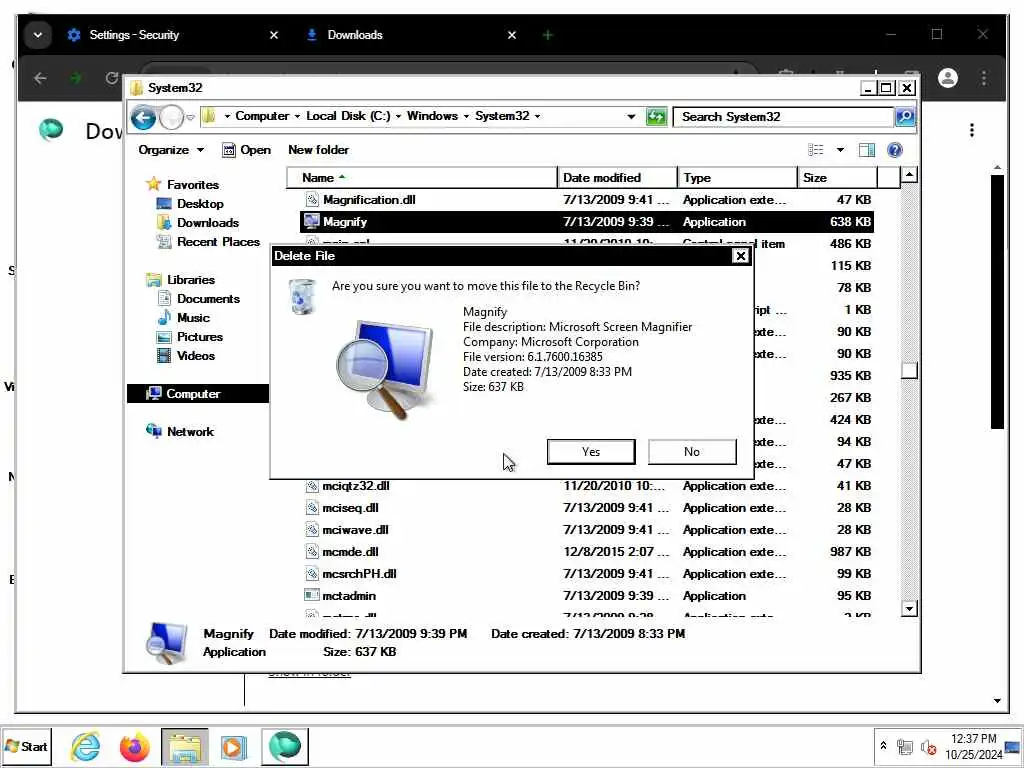
Task: Select the mciseq.dll file
Action: 586,508
